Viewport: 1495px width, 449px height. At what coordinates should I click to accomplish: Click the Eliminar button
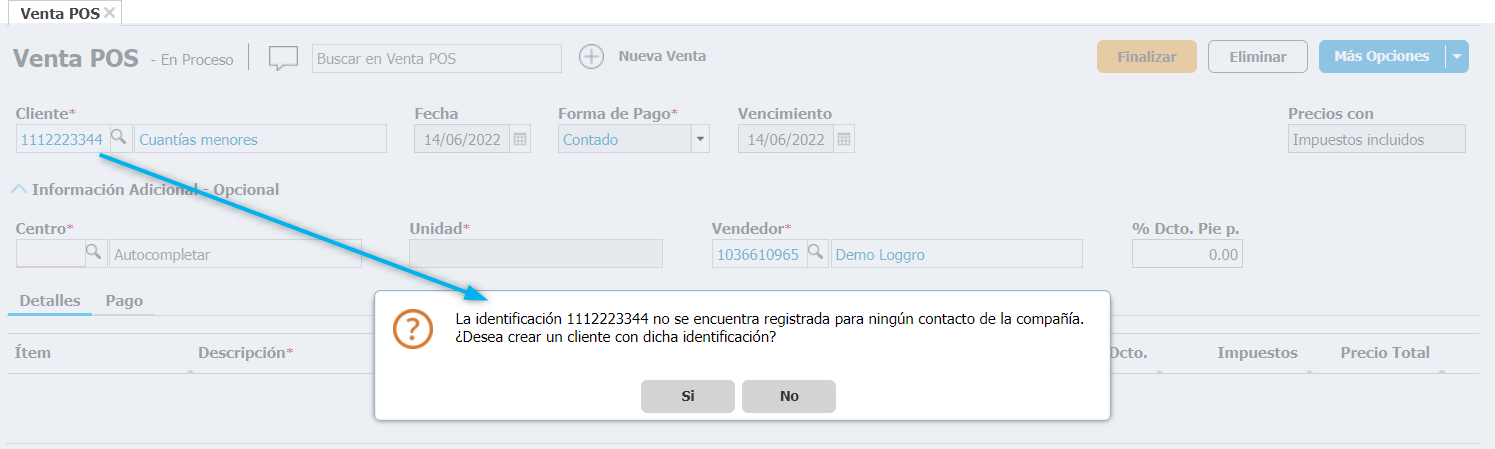coord(1258,57)
